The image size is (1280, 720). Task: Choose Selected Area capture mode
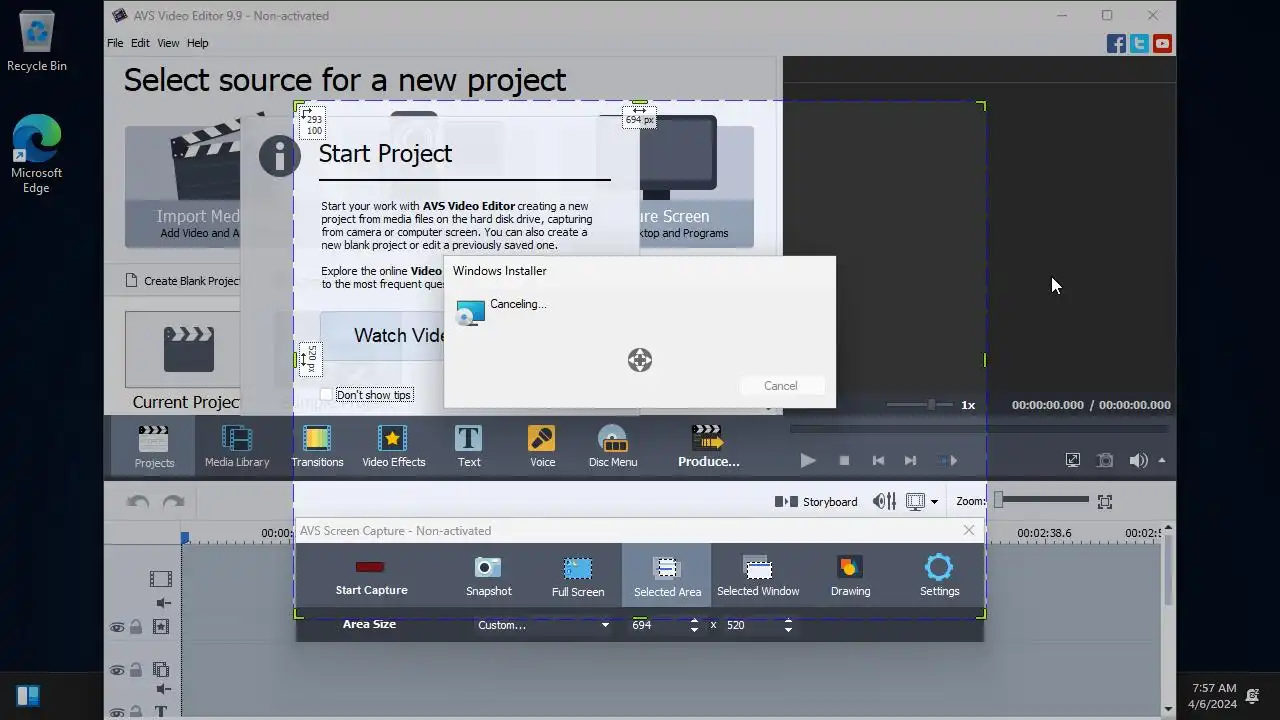pyautogui.click(x=667, y=575)
